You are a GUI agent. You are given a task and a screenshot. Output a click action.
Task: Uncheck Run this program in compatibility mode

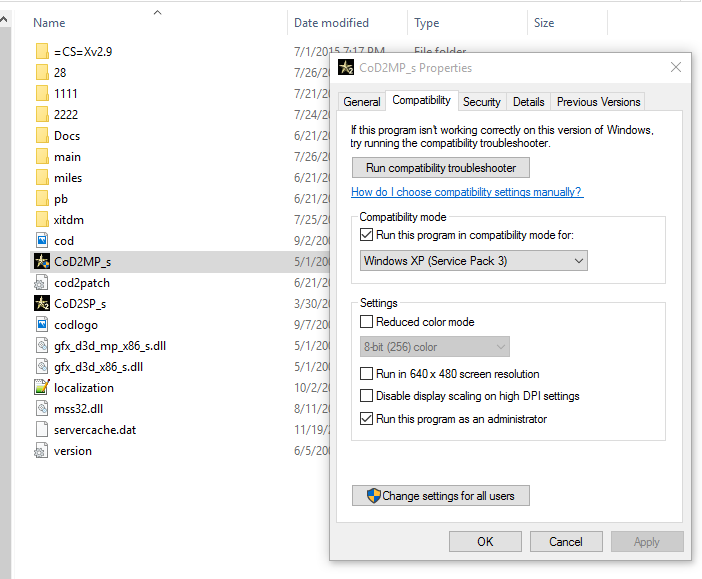click(366, 235)
